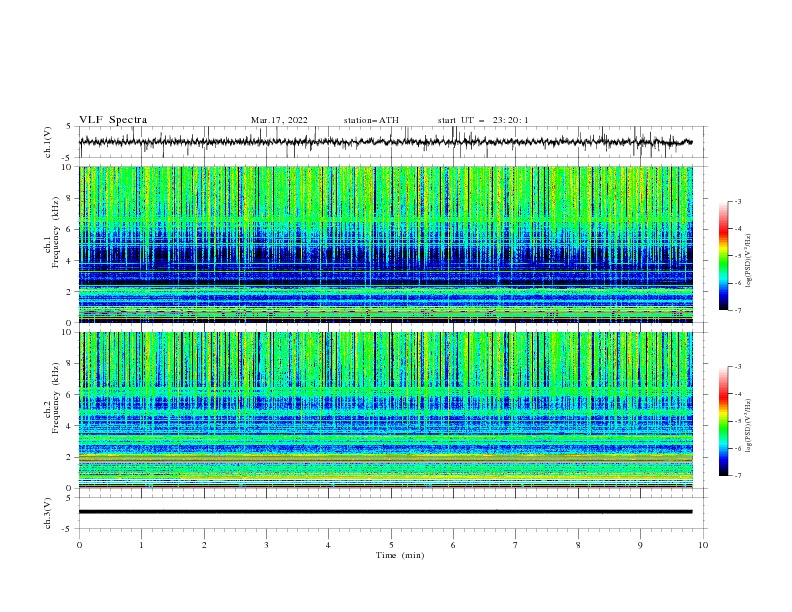Click the "start UT = 23:20:1" text
The image size is (792, 612).
[483, 120]
